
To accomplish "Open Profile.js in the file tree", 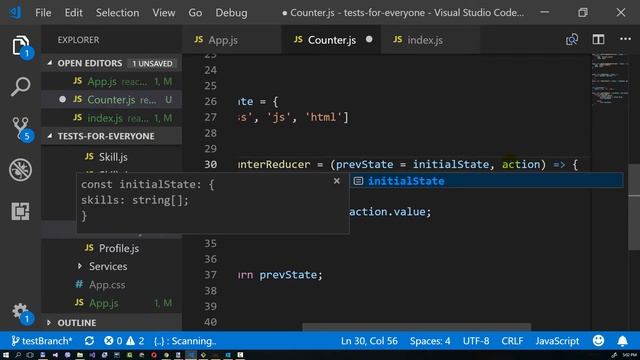I will point(111,248).
